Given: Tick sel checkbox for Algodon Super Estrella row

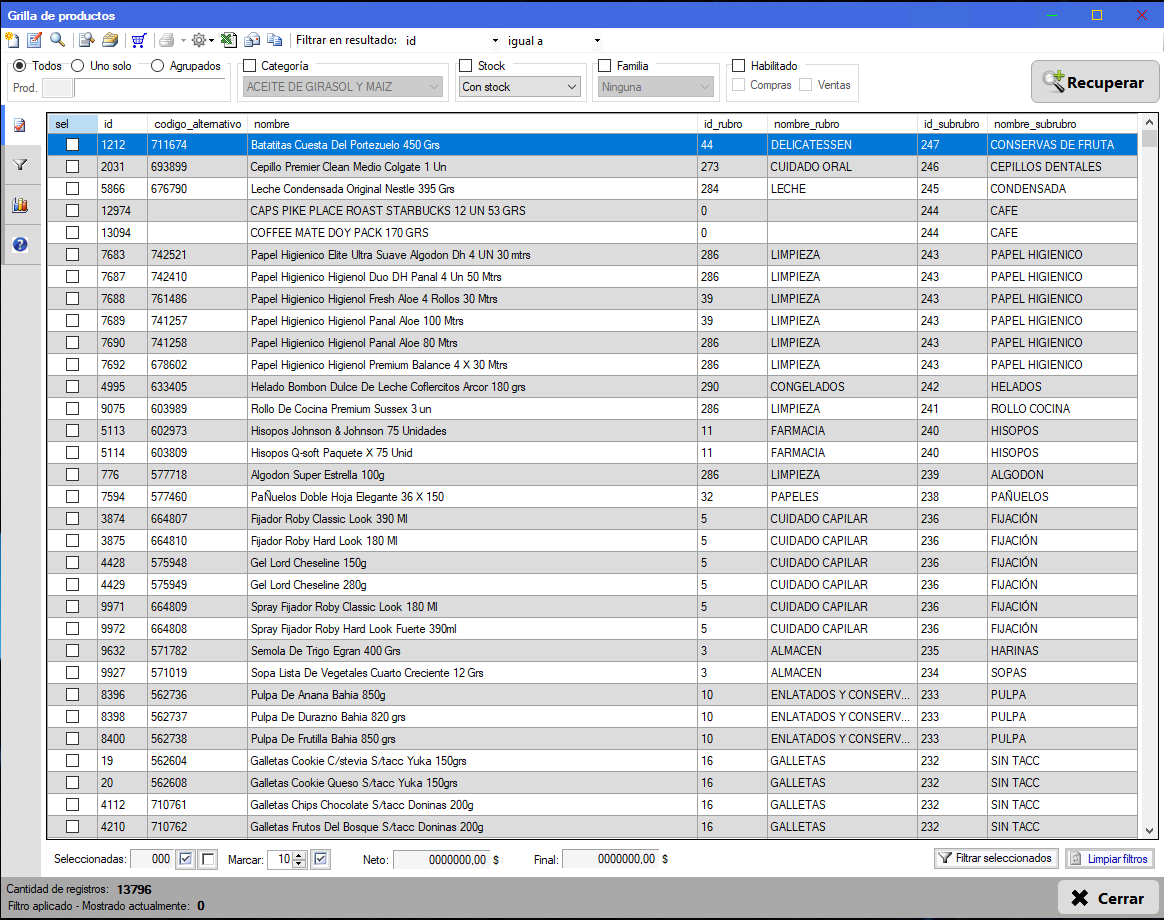Looking at the screenshot, I should tap(72, 474).
